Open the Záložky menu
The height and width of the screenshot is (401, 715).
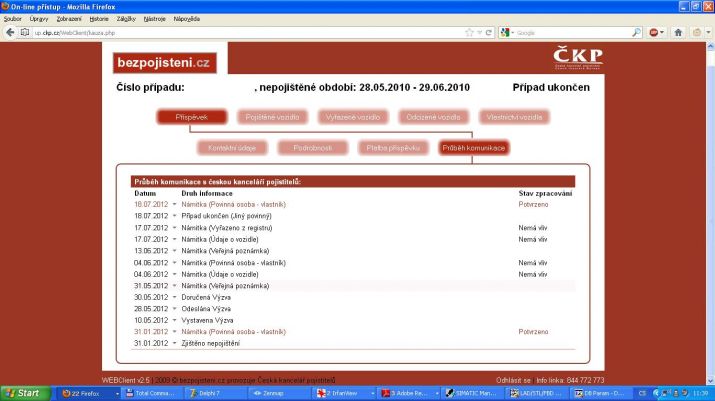[x=126, y=19]
